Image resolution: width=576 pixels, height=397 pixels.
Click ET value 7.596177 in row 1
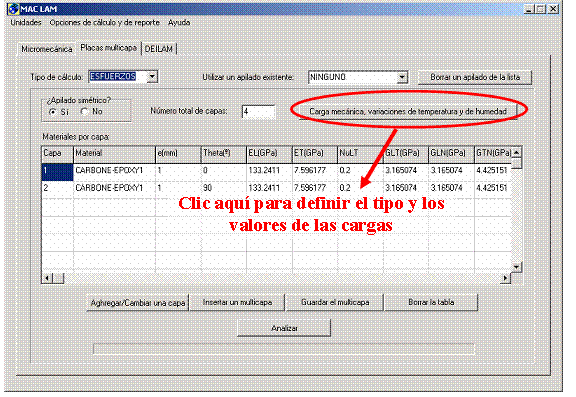coord(315,171)
